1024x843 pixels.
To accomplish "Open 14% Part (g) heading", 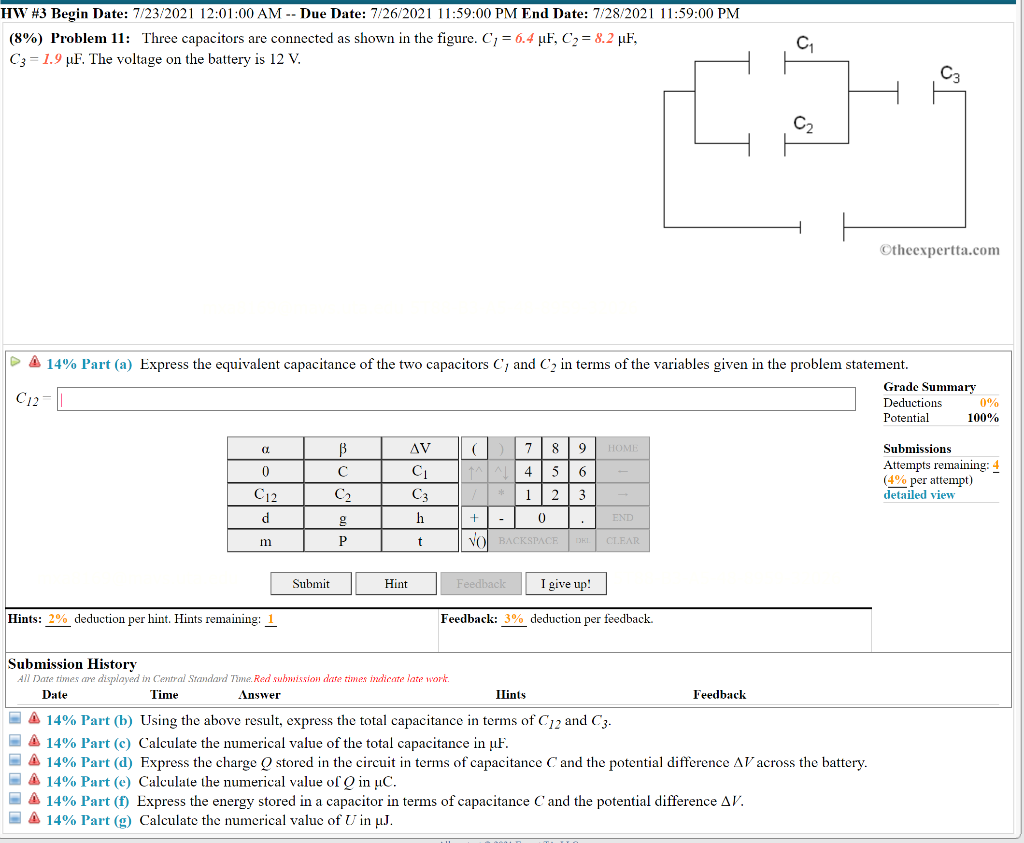I will pos(88,821).
